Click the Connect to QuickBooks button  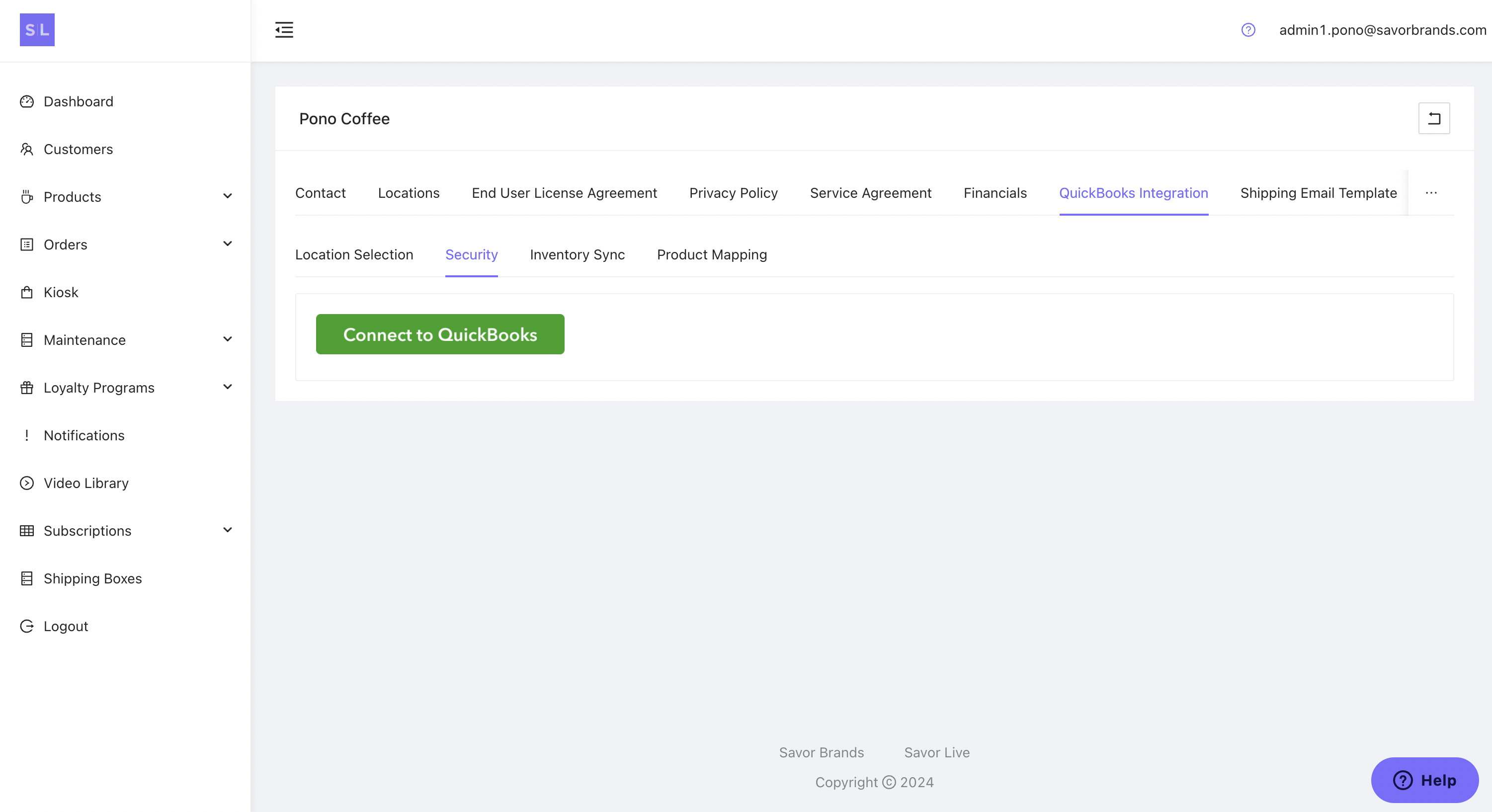440,334
